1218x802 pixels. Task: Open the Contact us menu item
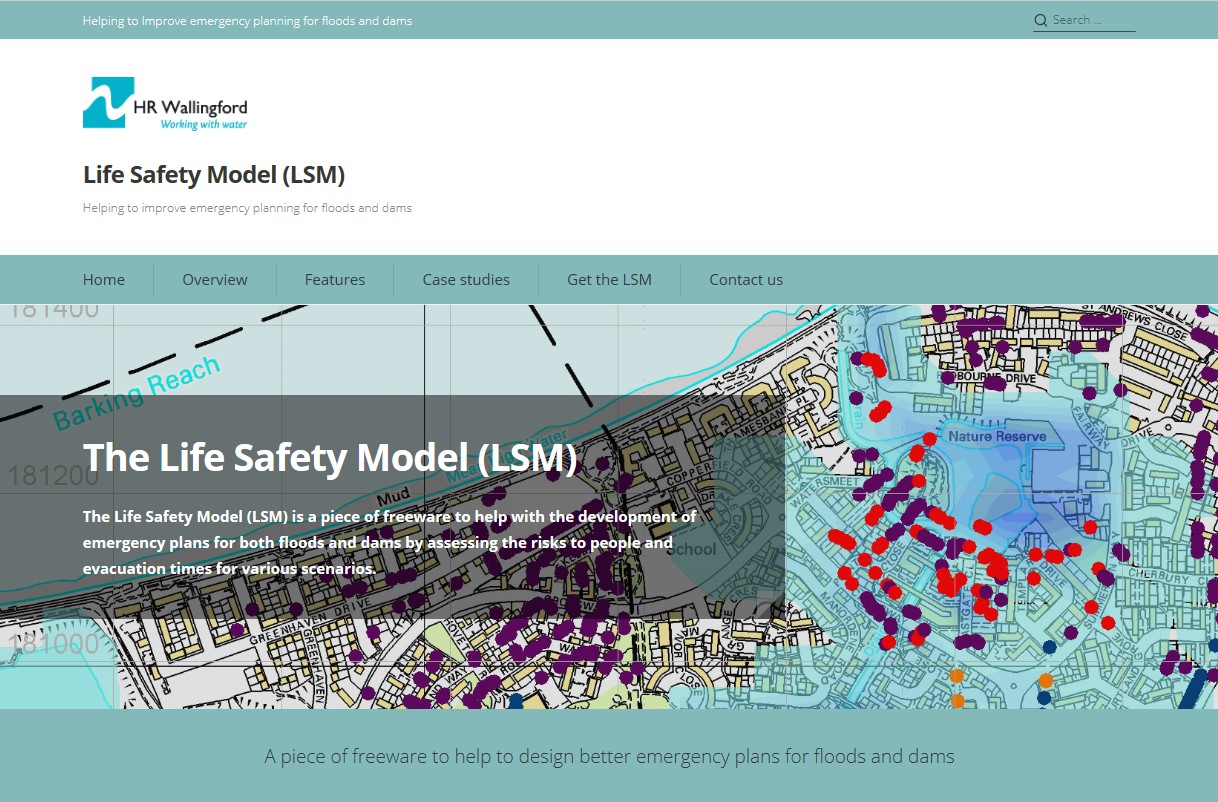pyautogui.click(x=746, y=280)
